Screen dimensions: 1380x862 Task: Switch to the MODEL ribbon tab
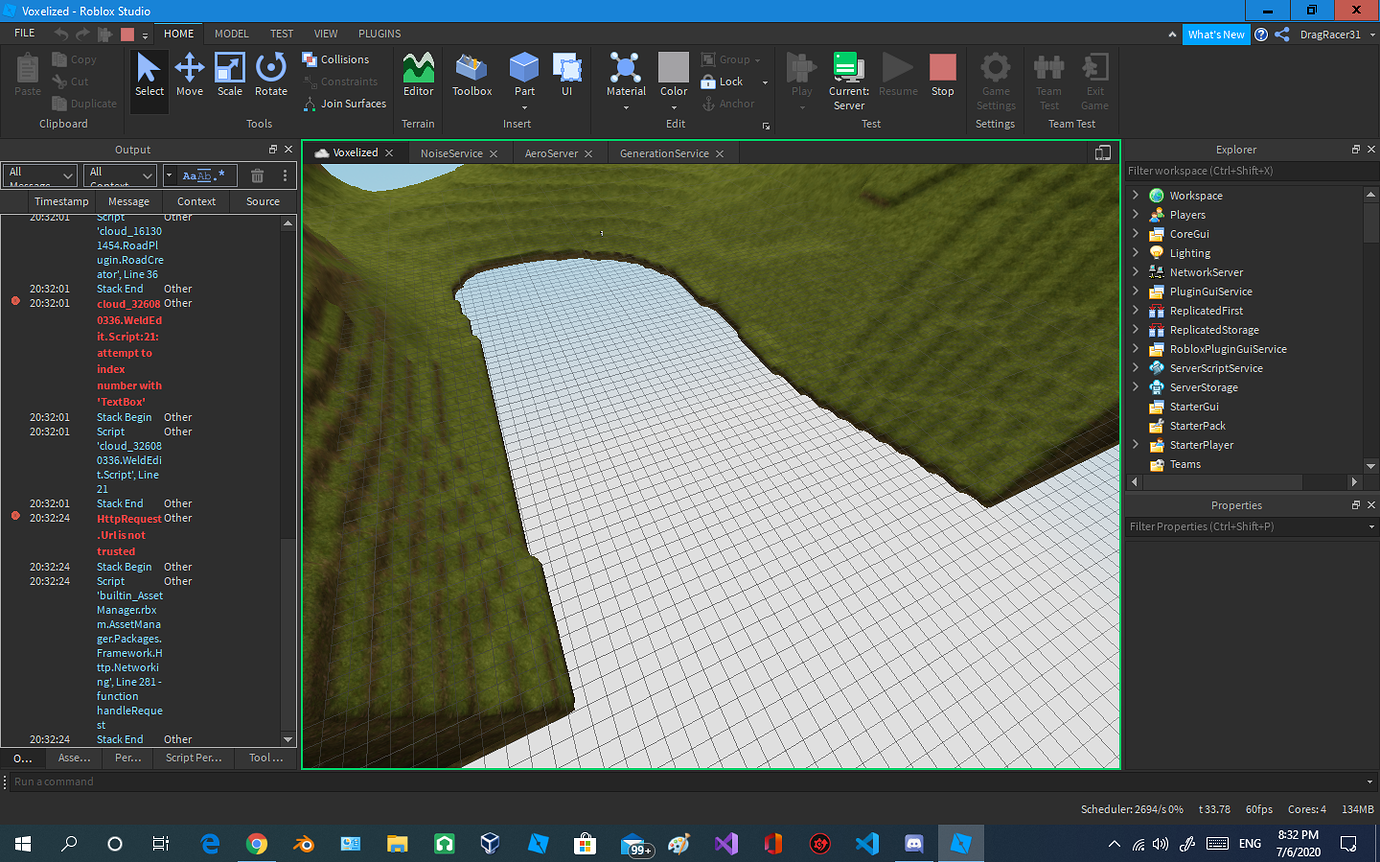(x=231, y=33)
